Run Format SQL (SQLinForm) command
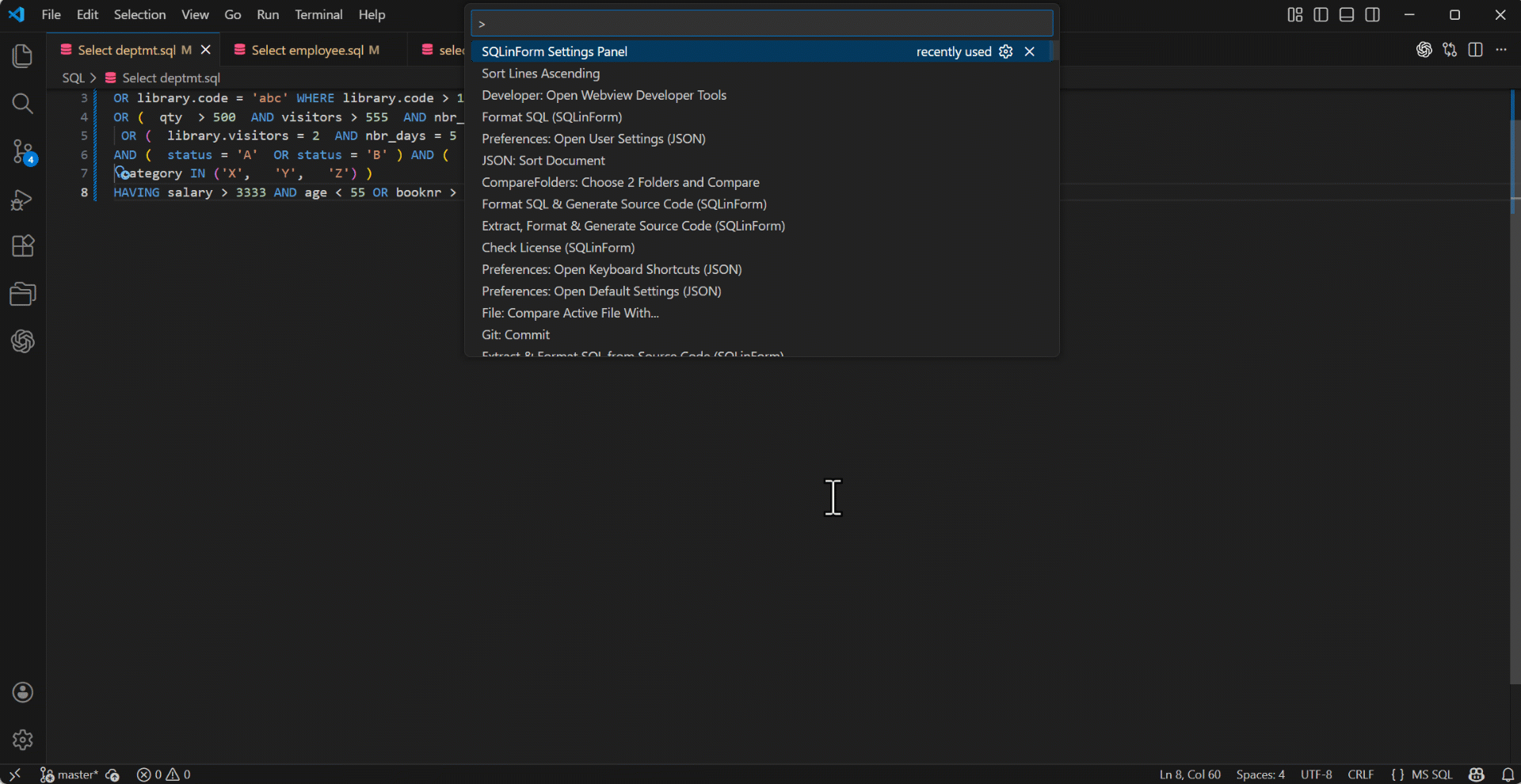Image resolution: width=1521 pixels, height=784 pixels. point(762,116)
